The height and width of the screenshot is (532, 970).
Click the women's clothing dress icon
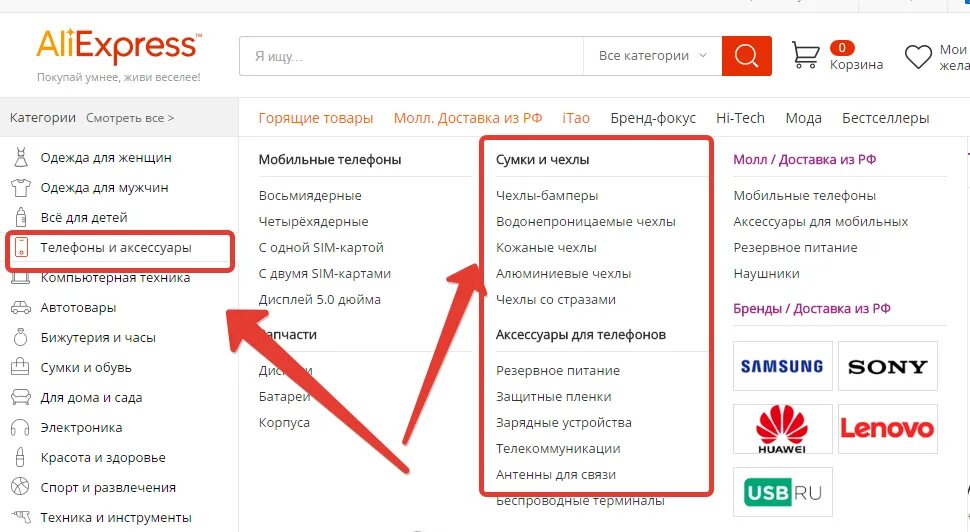21,158
